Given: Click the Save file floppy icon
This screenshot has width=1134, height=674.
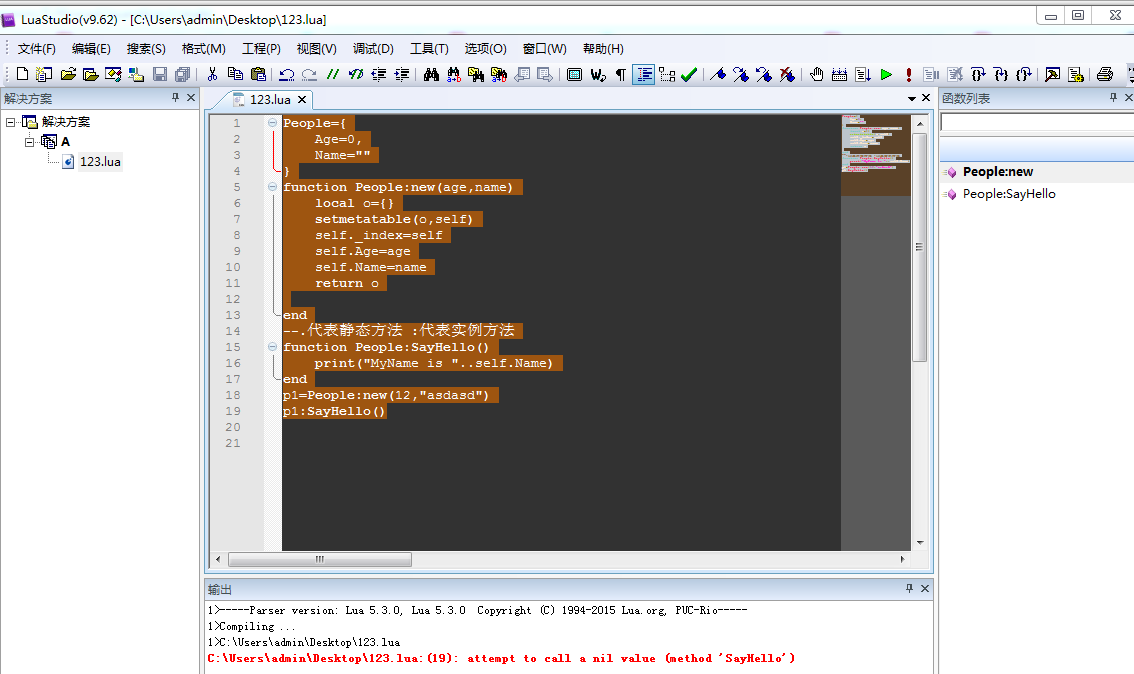Looking at the screenshot, I should [160, 74].
